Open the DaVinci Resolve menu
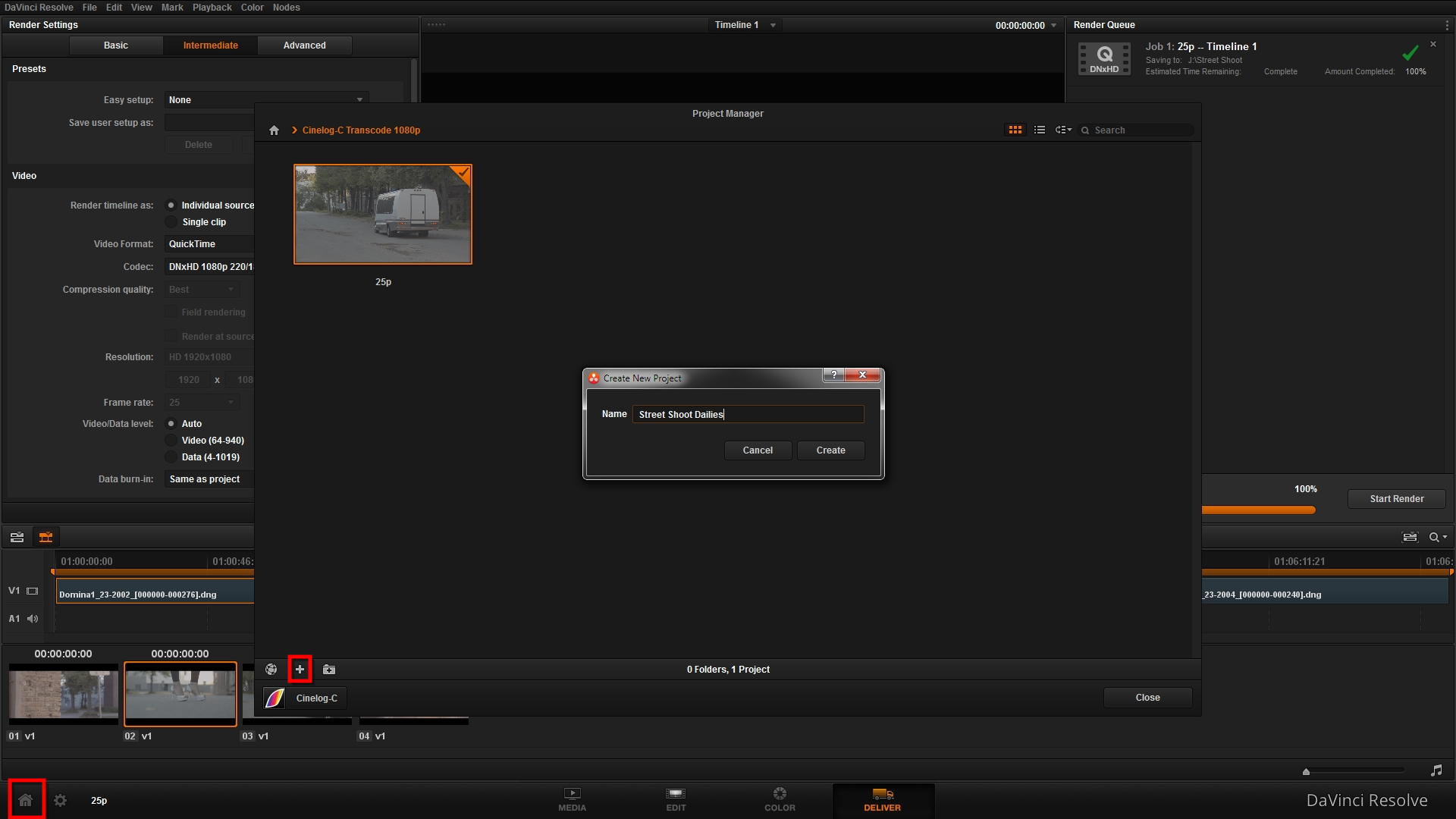The width and height of the screenshot is (1456, 819). click(39, 8)
